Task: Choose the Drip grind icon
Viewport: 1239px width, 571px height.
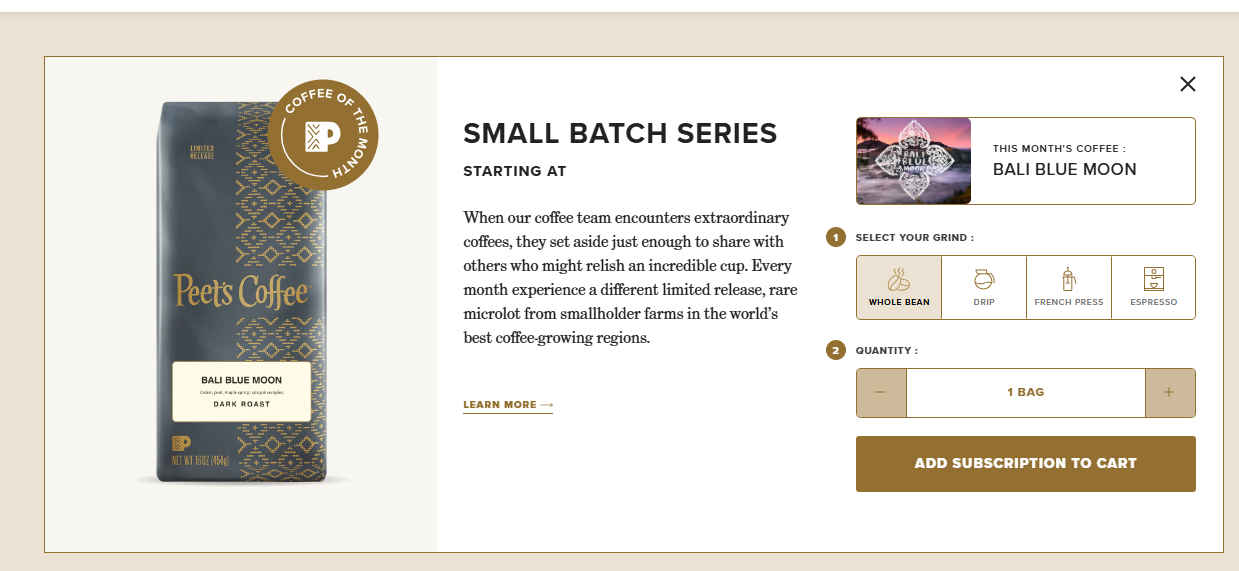Action: point(984,287)
